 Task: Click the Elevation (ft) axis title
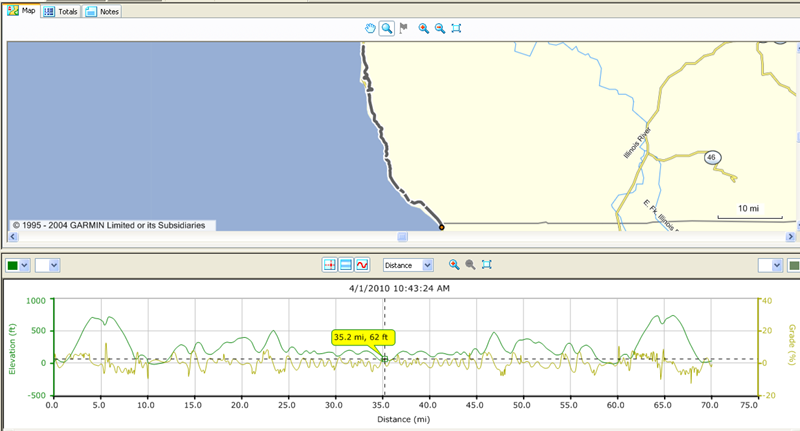coord(12,348)
